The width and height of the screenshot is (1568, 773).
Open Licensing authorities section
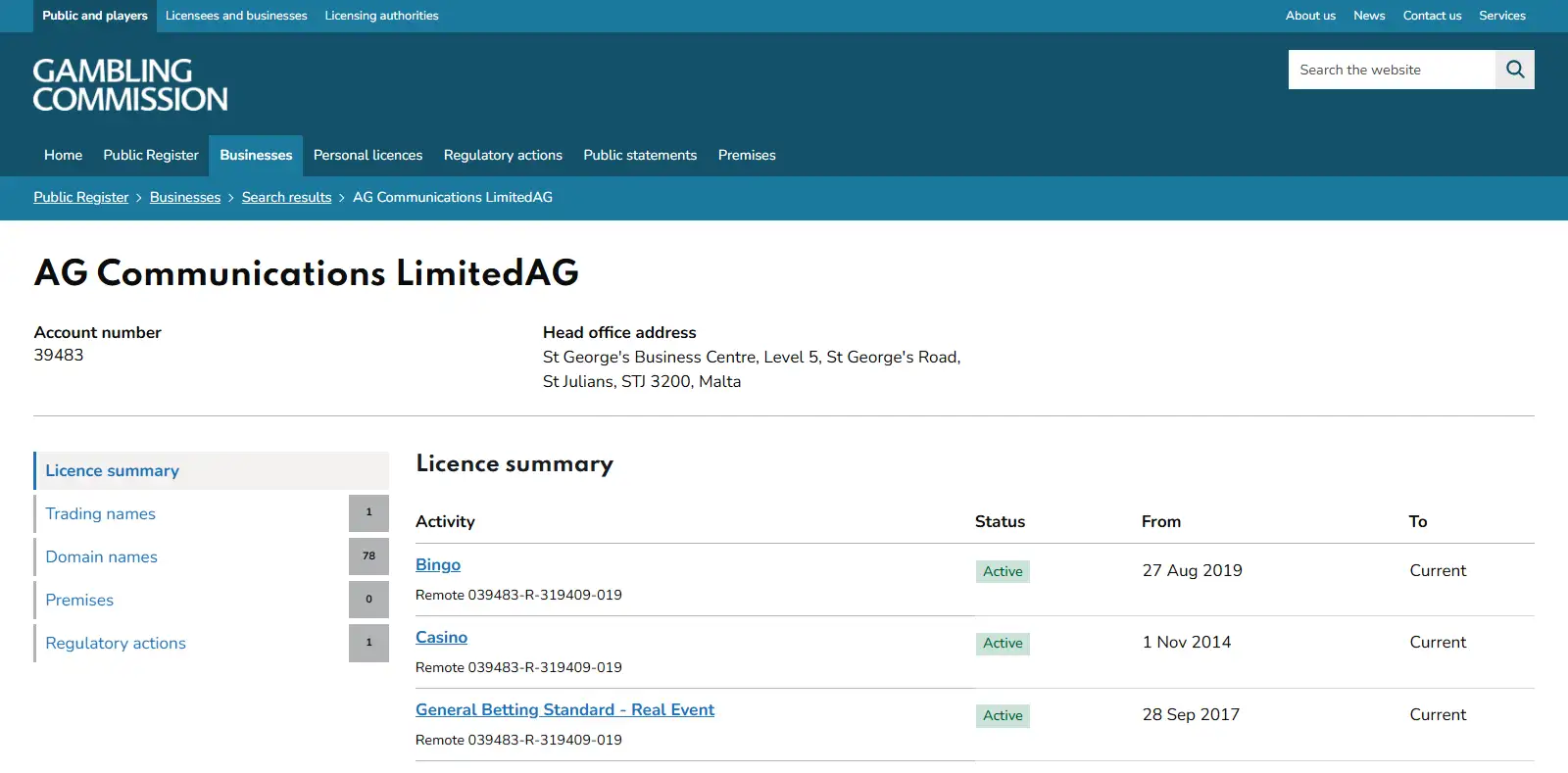(381, 16)
